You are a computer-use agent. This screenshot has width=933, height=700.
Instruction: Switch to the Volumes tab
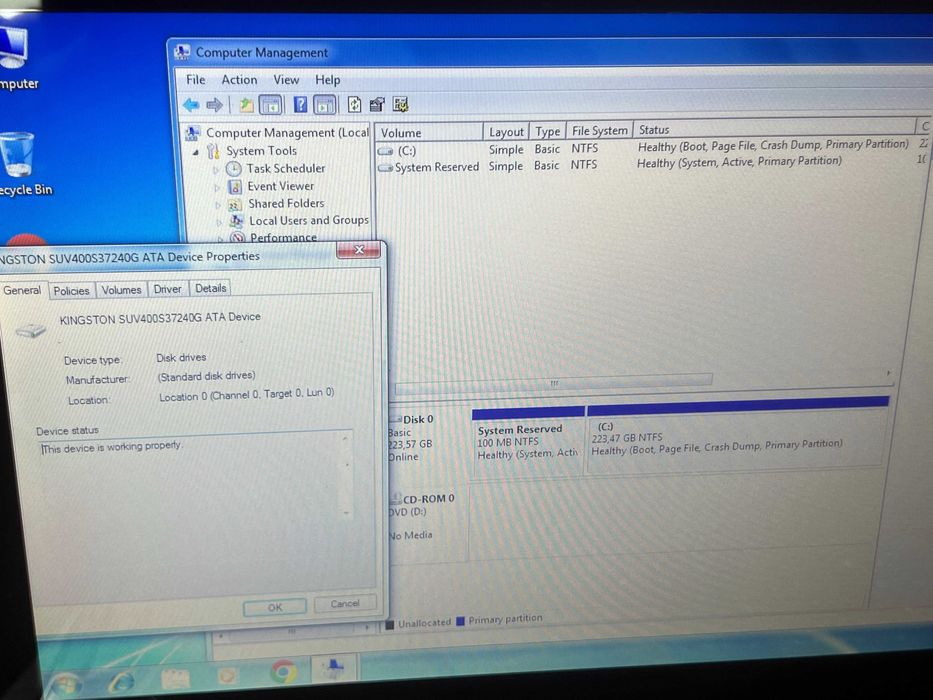coord(121,290)
